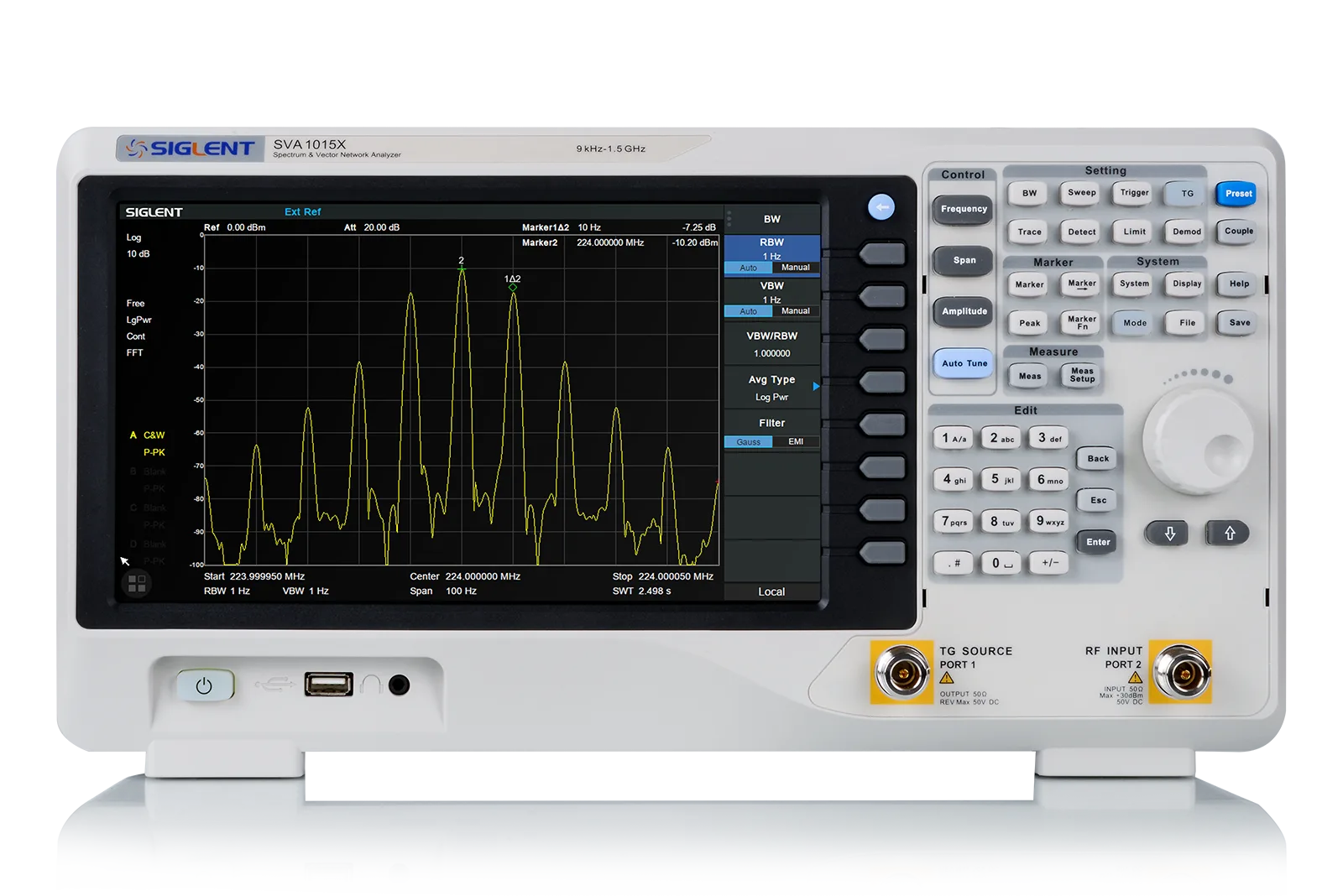
Task: Click the Sweep key
Action: pyautogui.click(x=1081, y=193)
